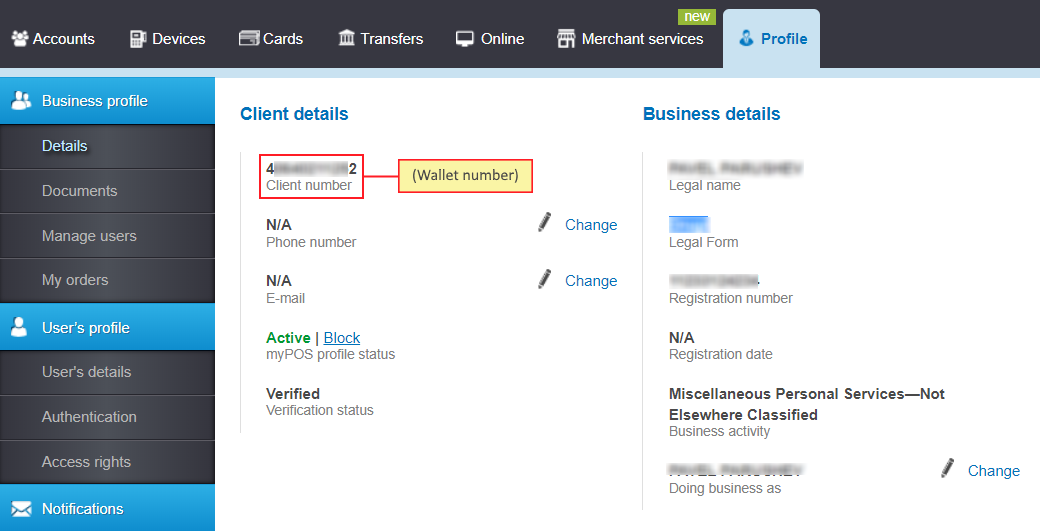Block the myPOS profile via Block link
1040x531 pixels.
point(342,337)
